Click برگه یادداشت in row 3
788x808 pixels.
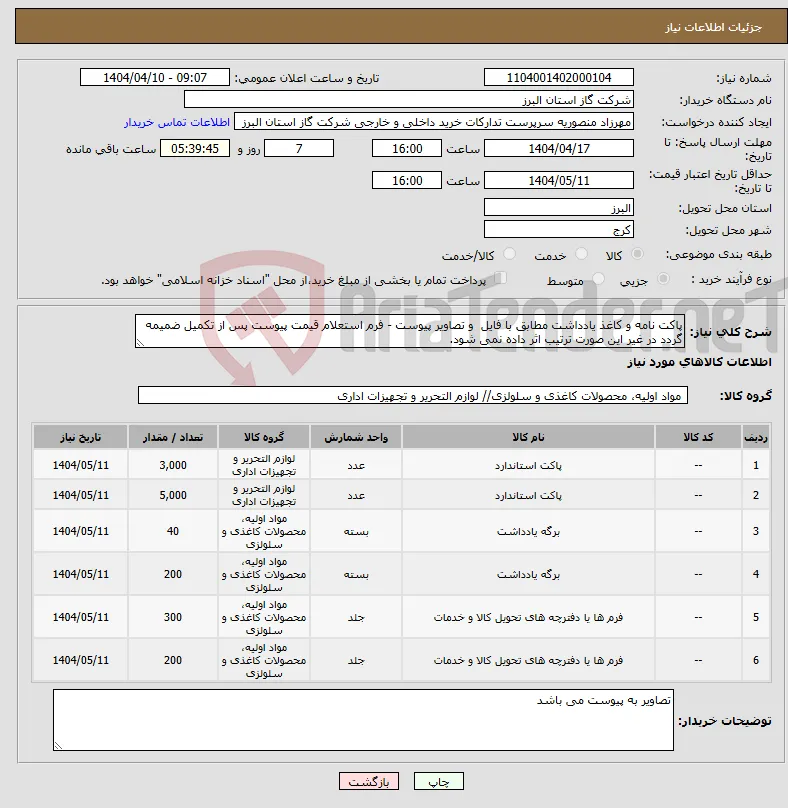point(528,531)
